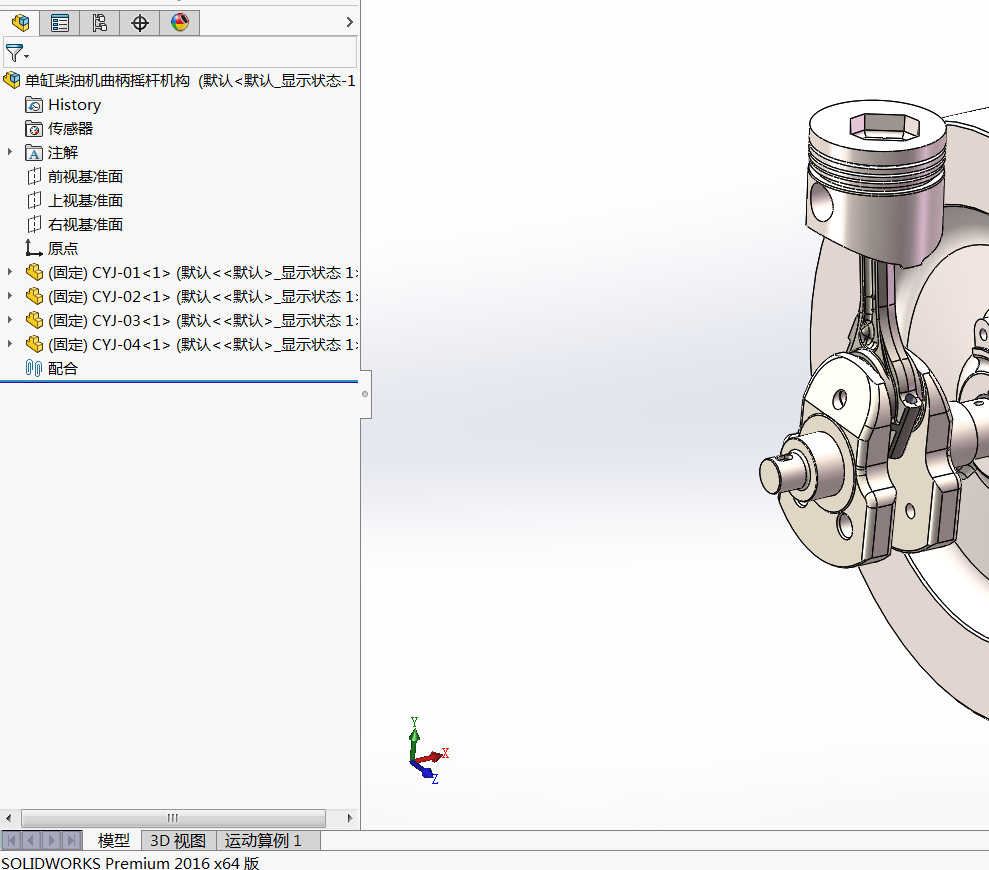This screenshot has width=989, height=870.
Task: Open the ConfigurationManager tab
Action: pyautogui.click(x=100, y=23)
